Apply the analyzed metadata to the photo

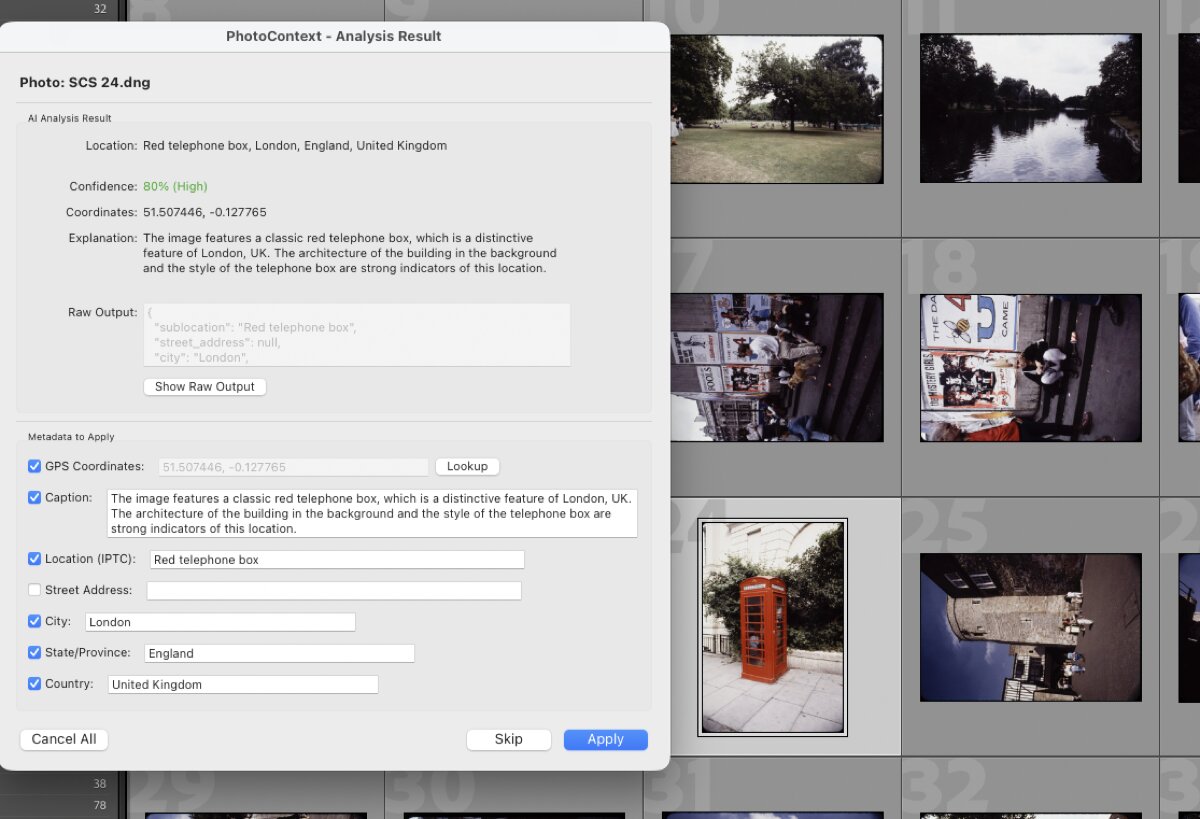[605, 739]
